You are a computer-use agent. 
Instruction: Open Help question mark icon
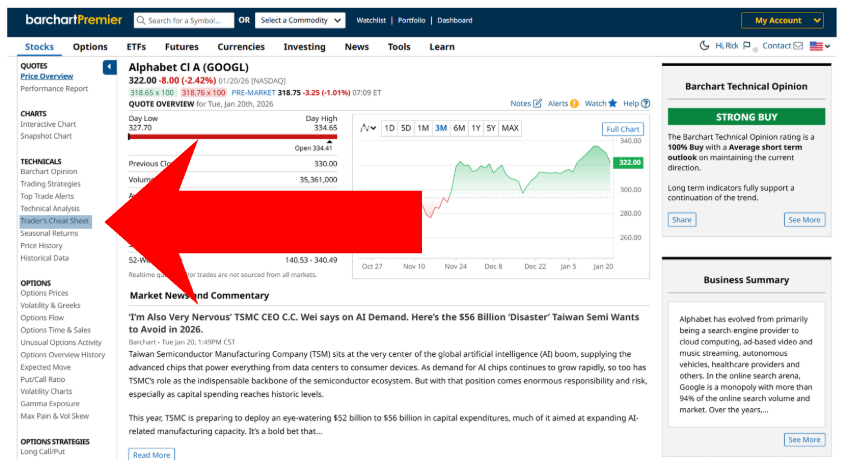645,103
